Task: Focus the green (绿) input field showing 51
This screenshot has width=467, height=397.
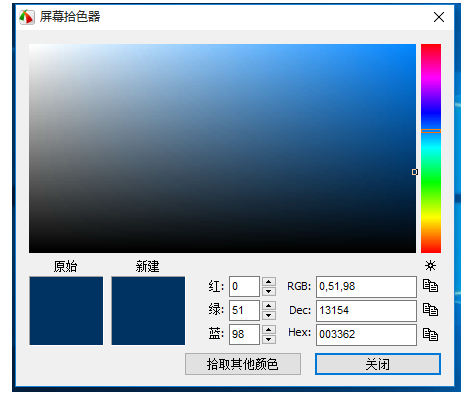Action: point(244,310)
